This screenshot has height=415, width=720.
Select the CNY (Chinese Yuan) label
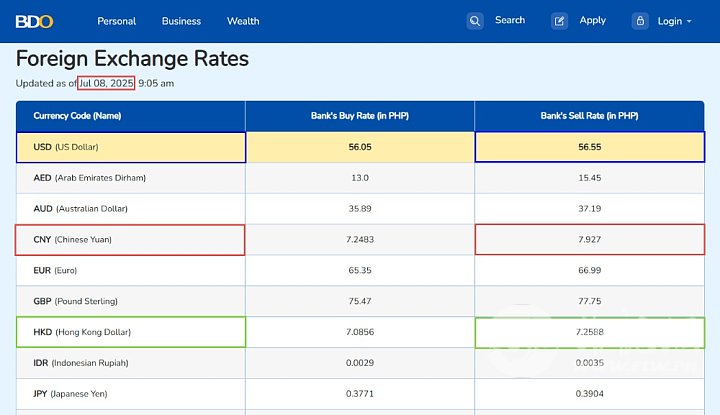click(x=73, y=239)
